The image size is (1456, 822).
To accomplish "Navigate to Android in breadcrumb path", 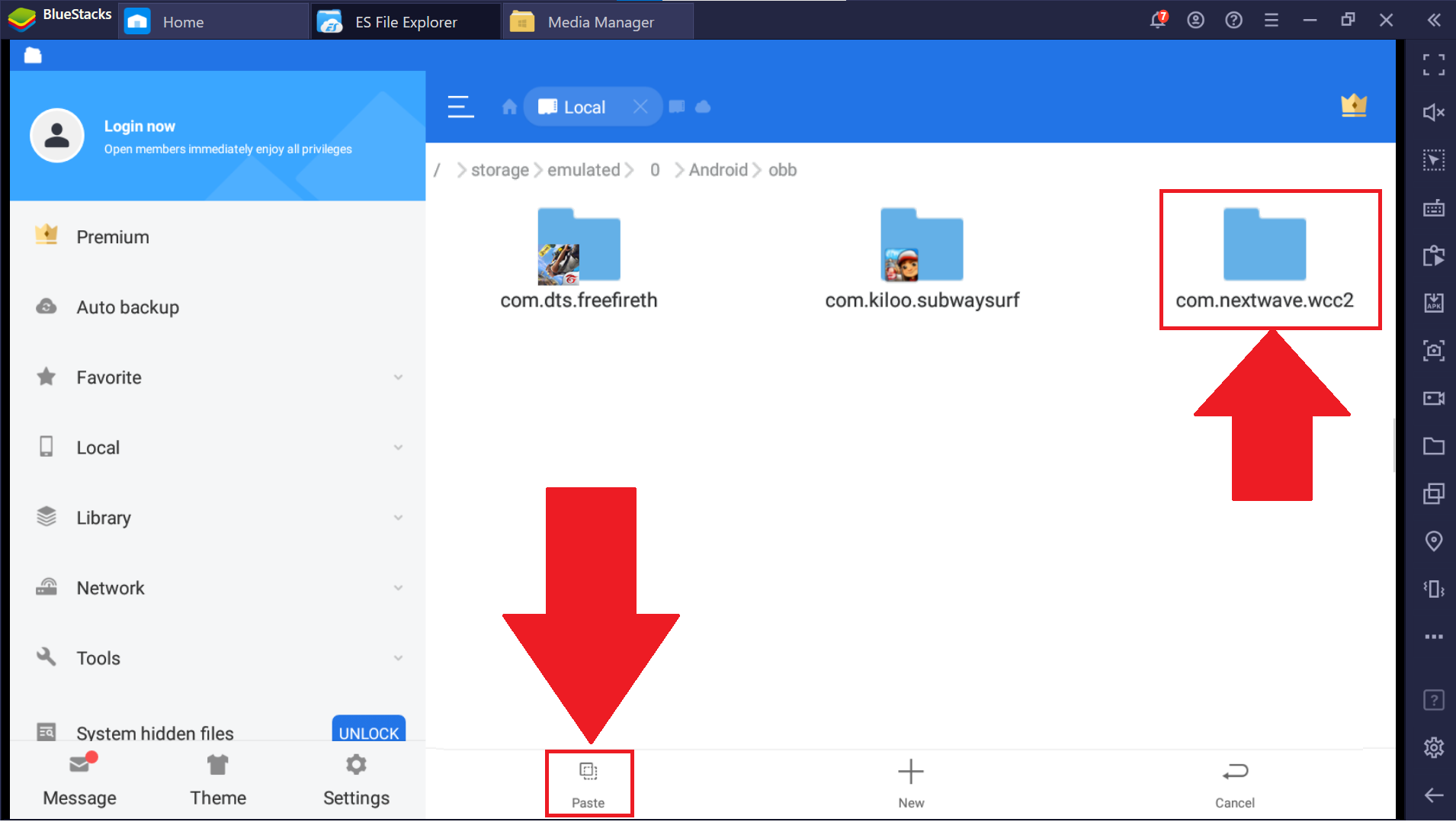I will coord(718,170).
